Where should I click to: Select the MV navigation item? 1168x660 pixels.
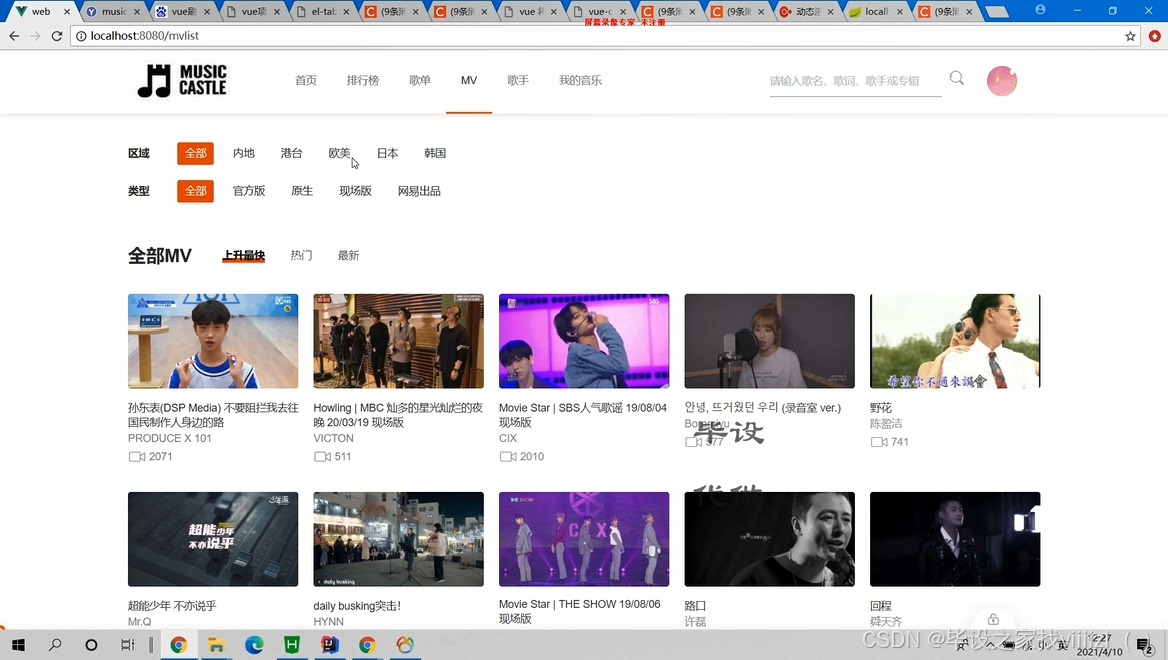[469, 80]
